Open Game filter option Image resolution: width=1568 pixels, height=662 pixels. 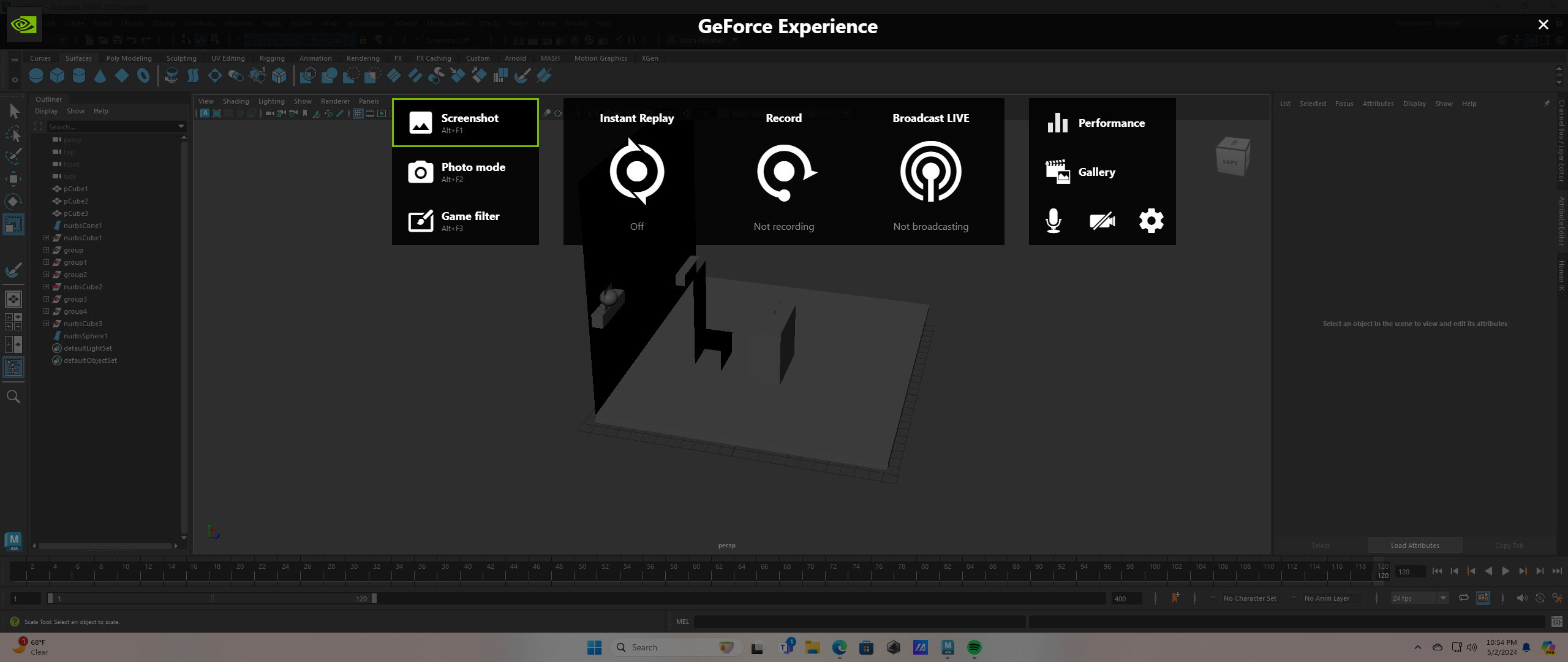[x=466, y=221]
